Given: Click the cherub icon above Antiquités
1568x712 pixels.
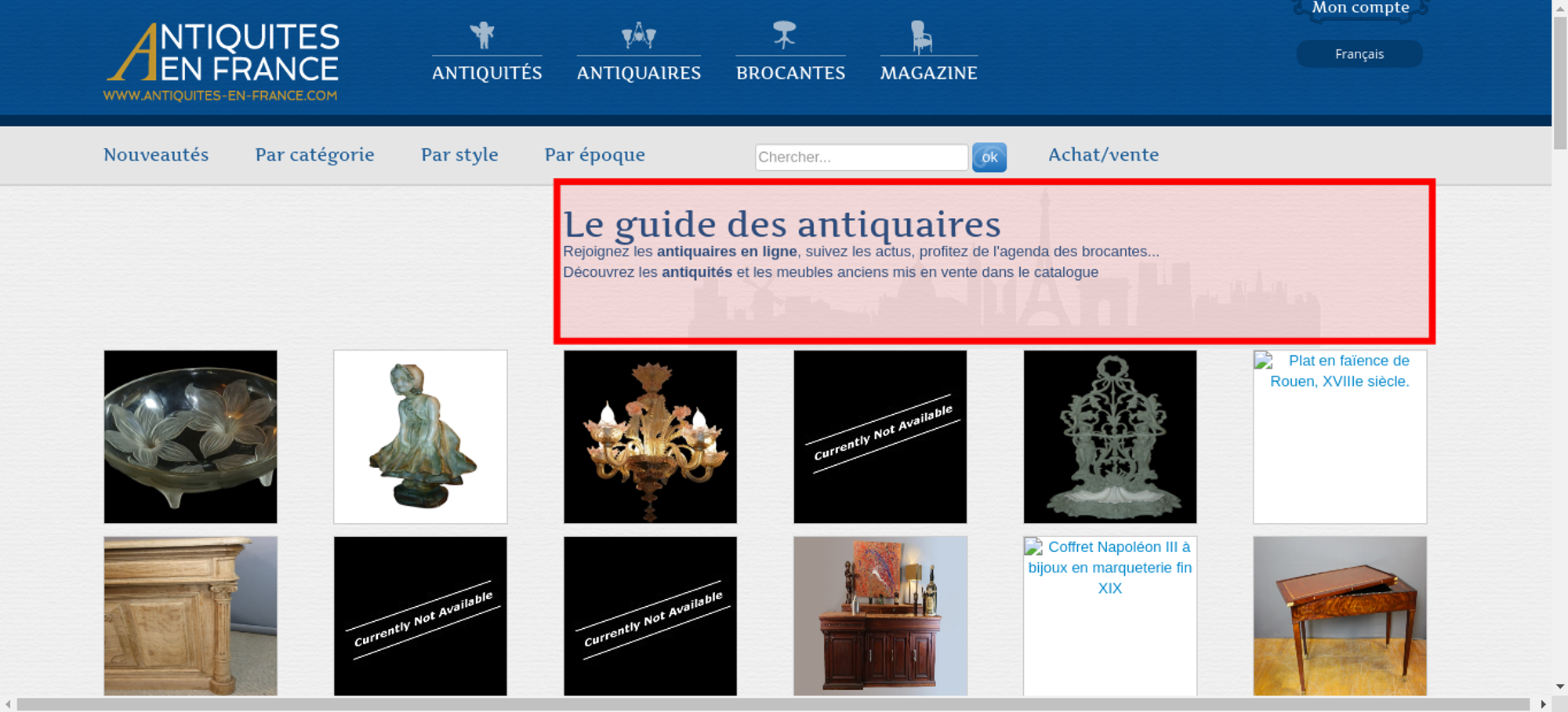Looking at the screenshot, I should coord(483,35).
